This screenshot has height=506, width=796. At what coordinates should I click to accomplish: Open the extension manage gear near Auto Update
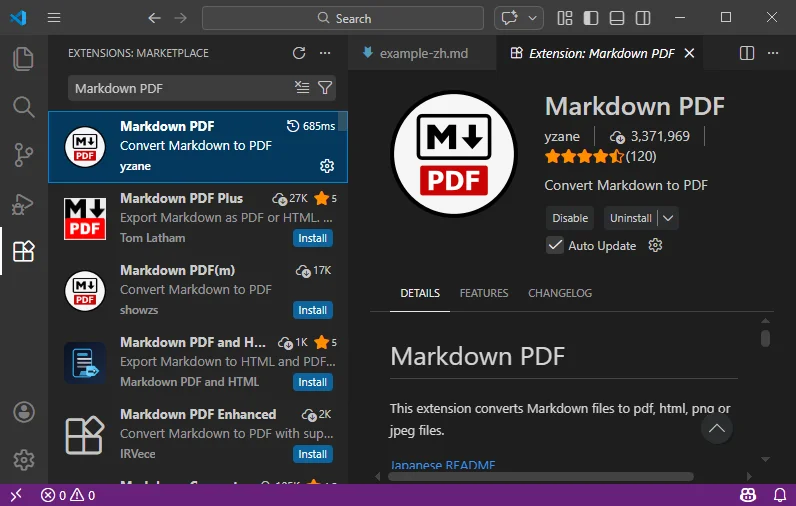coord(655,246)
